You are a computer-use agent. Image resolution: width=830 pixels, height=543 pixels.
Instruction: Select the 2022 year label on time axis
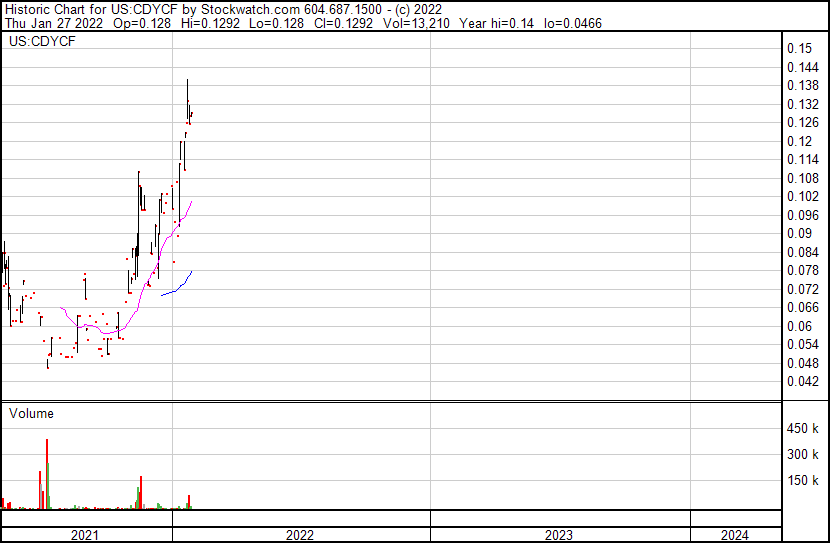coord(299,535)
